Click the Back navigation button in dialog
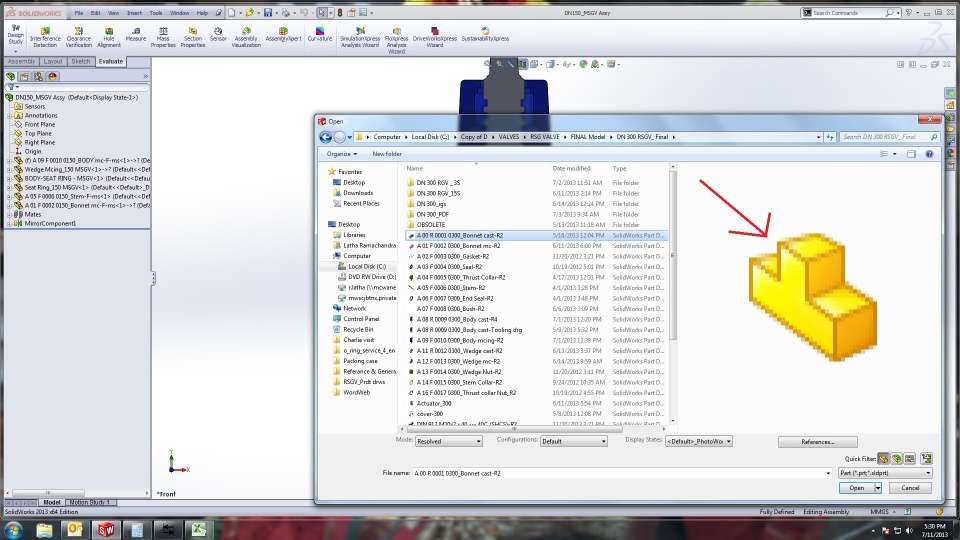The width and height of the screenshot is (960, 540). (x=326, y=137)
